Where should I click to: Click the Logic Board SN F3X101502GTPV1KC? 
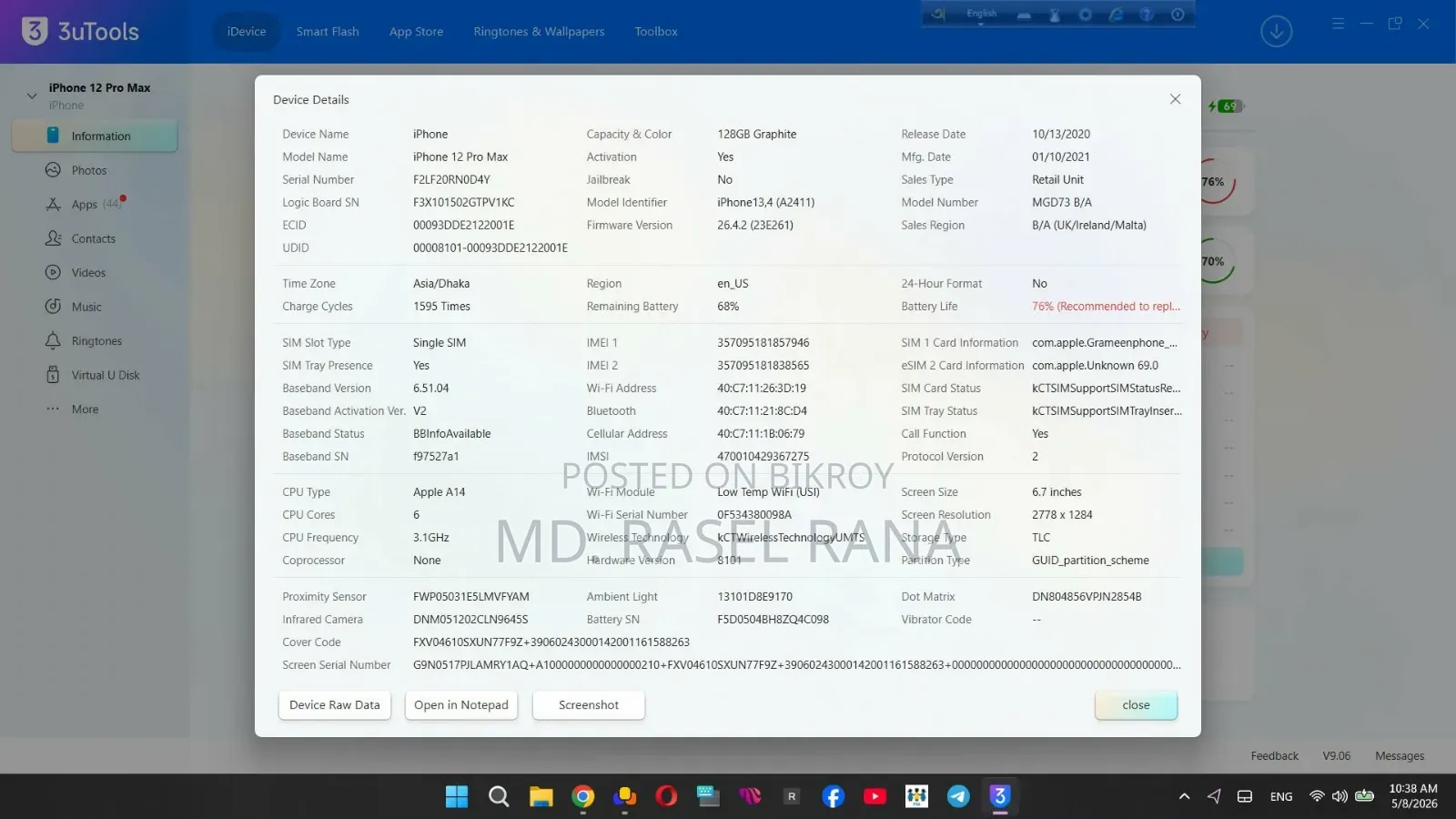464,202
